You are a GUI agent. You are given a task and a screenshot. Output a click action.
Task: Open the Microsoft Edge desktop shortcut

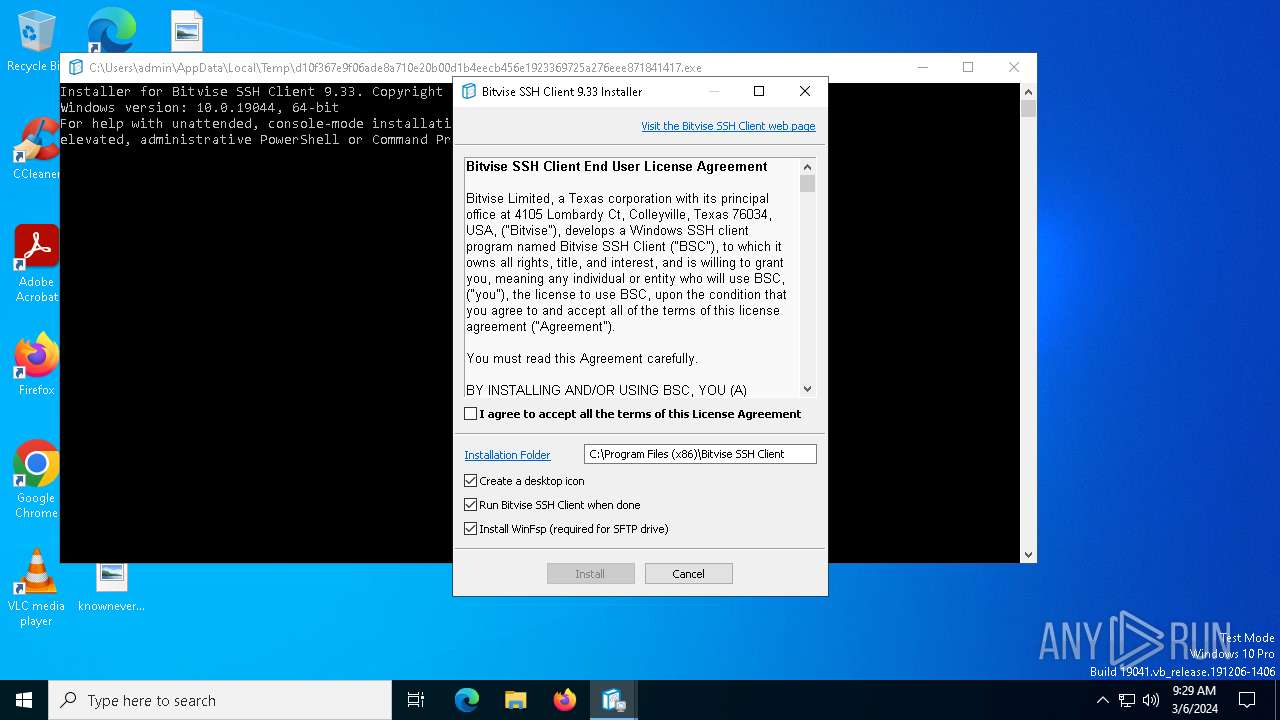(x=111, y=30)
